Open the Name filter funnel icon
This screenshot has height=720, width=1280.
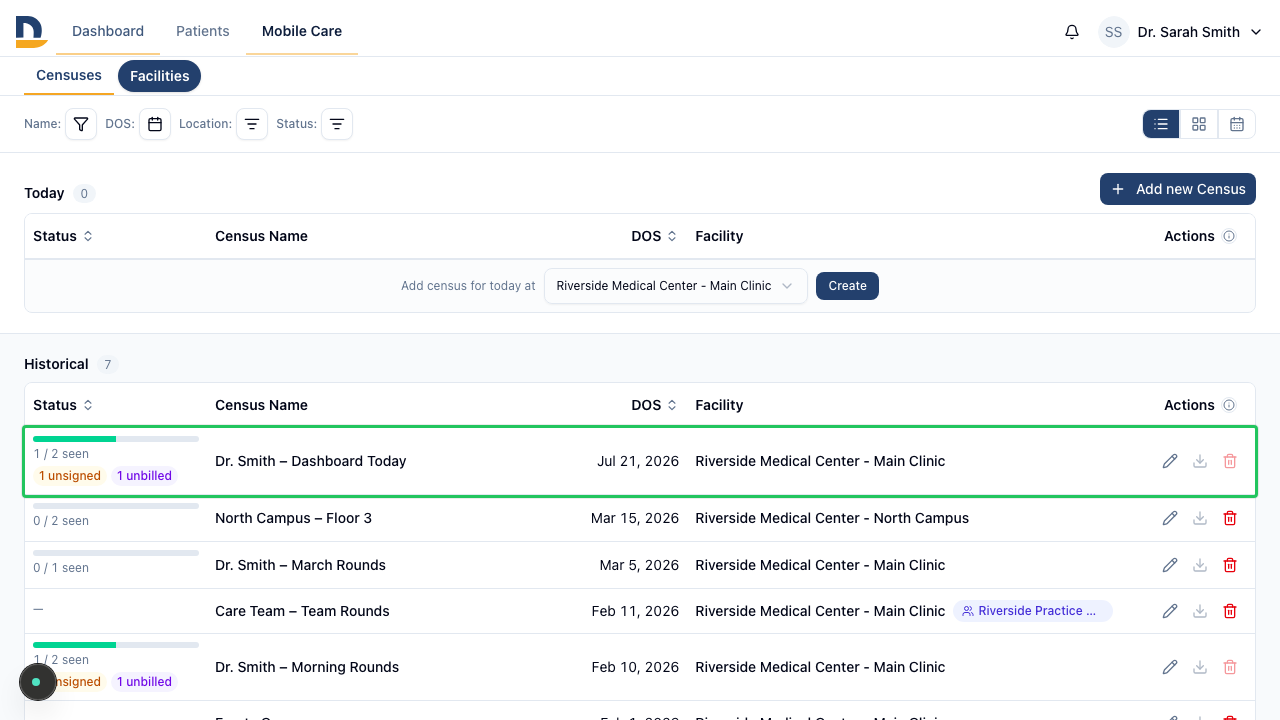pyautogui.click(x=81, y=124)
